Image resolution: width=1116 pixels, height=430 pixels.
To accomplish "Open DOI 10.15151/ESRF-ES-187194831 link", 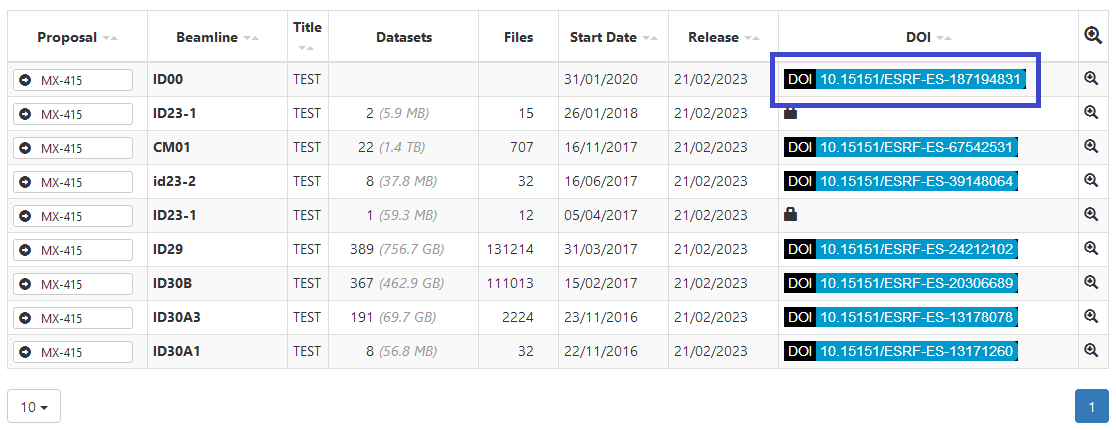I will click(x=920, y=79).
